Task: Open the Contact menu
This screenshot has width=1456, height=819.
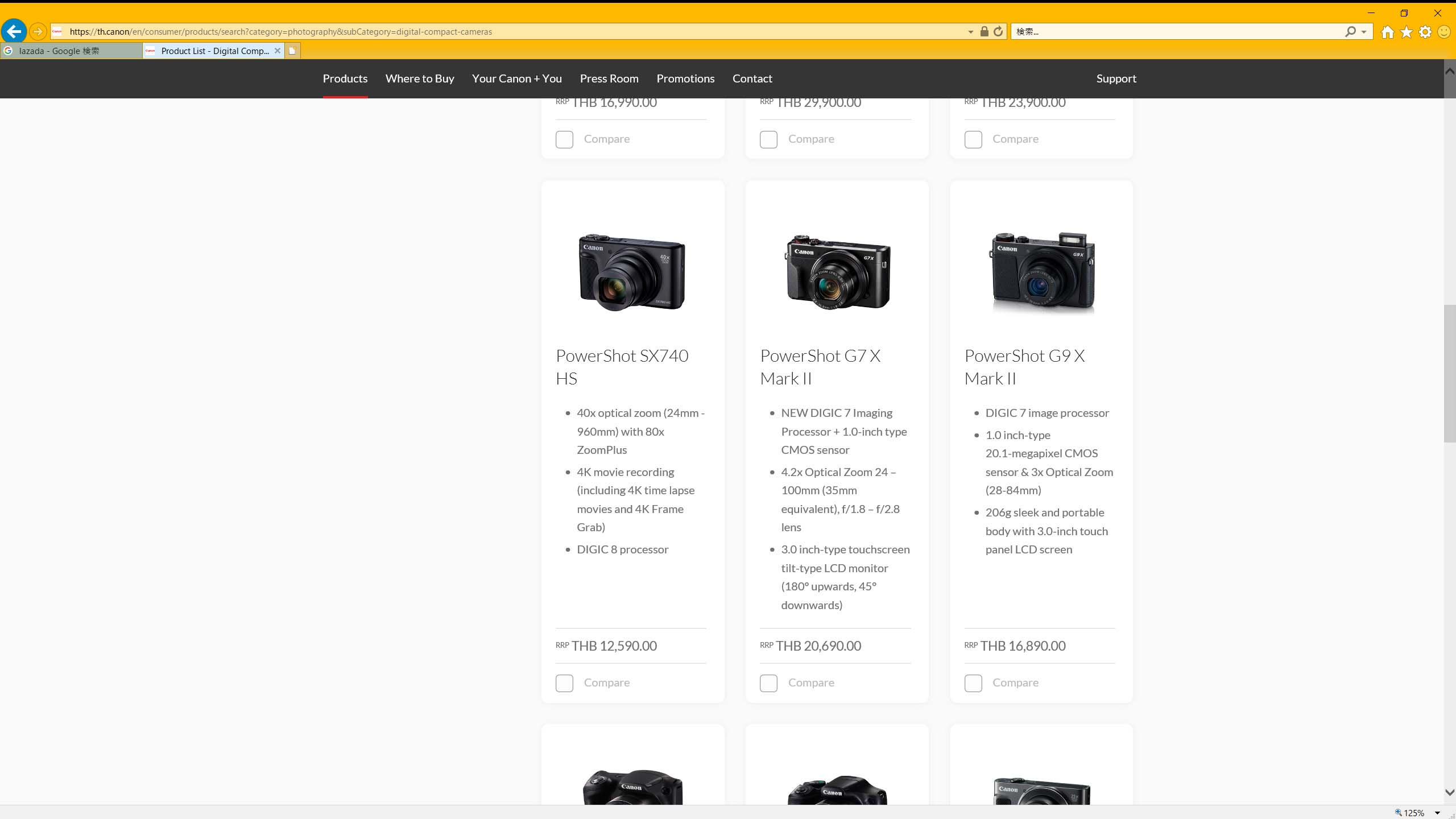Action: 752,78
